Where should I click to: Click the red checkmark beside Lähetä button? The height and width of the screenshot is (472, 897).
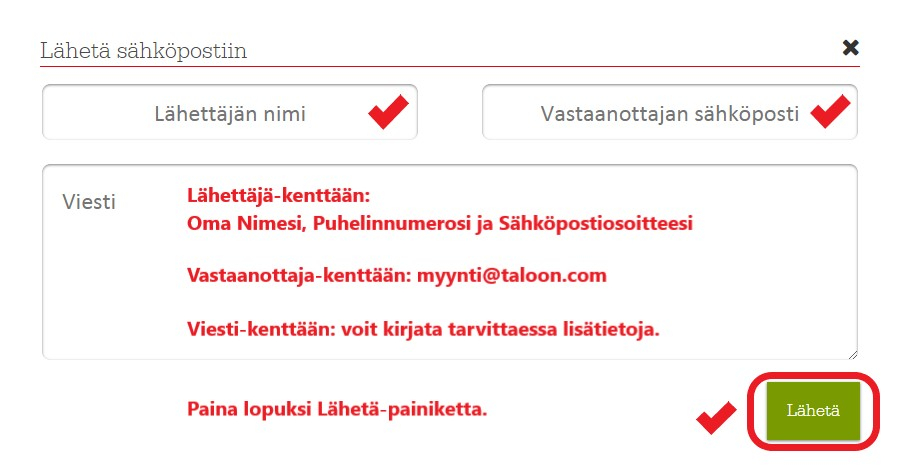(x=716, y=417)
